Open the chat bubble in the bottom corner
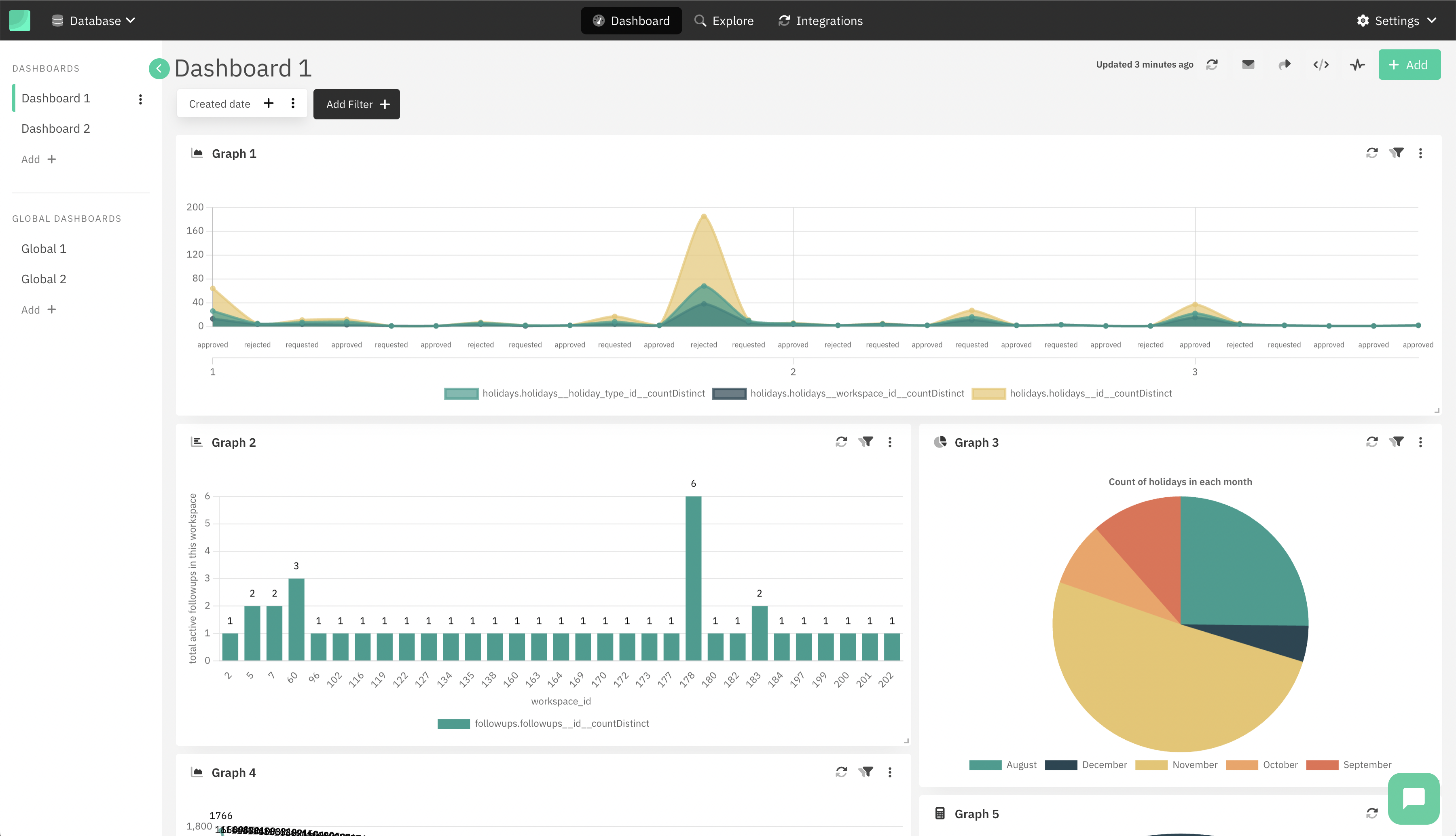Viewport: 1456px width, 836px height. [1413, 798]
